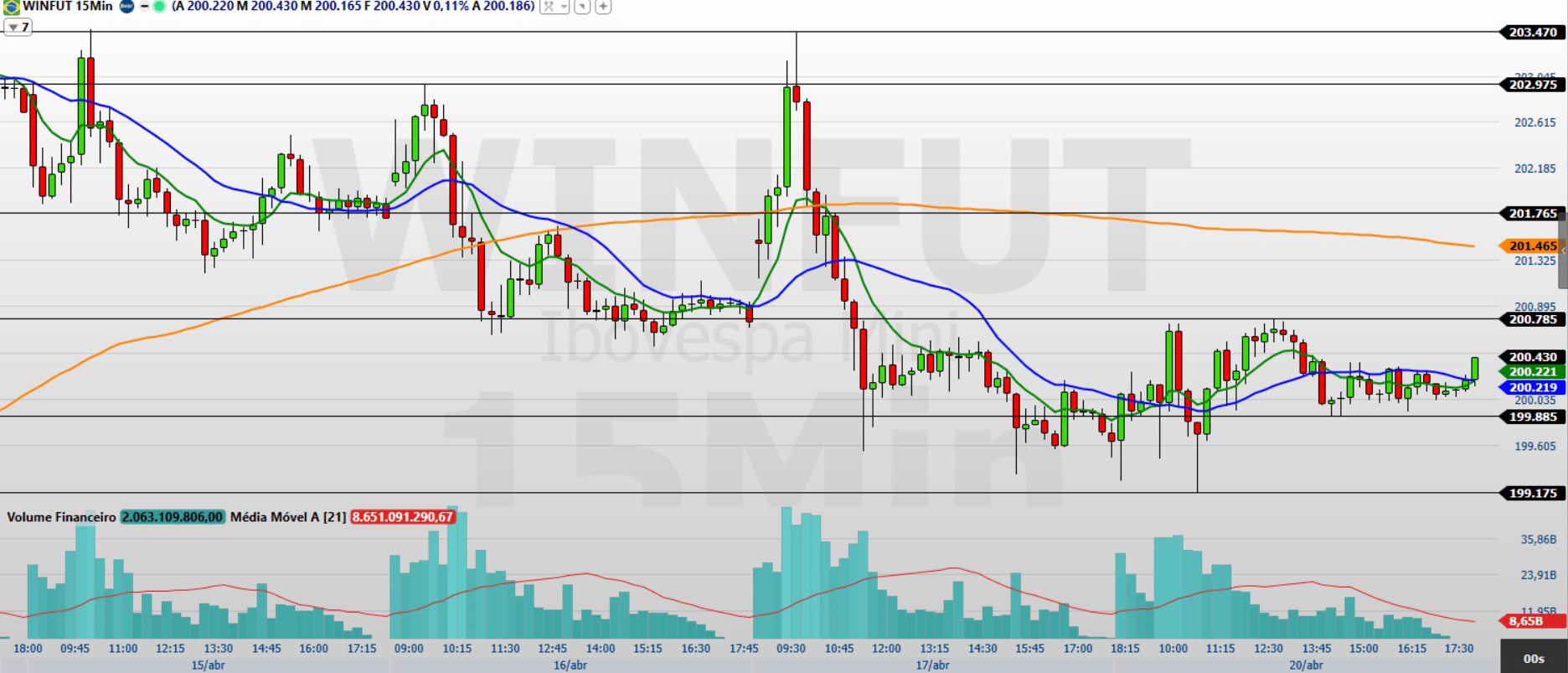Click the WINFUT 15Min chart title
Image resolution: width=1568 pixels, height=673 pixels.
click(x=67, y=7)
